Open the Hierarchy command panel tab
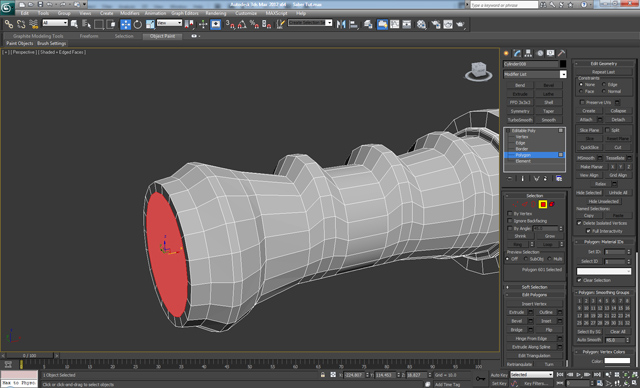Viewport: 640px width, 388px height. [528, 53]
